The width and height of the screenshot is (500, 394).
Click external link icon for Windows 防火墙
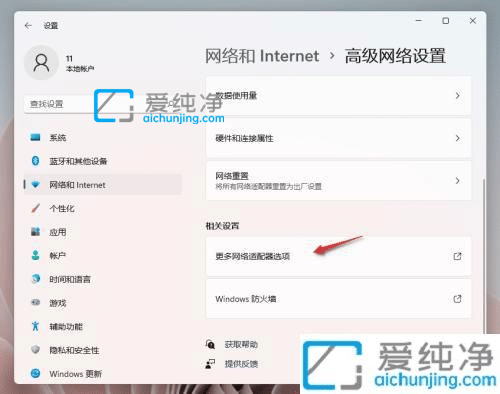(x=457, y=299)
